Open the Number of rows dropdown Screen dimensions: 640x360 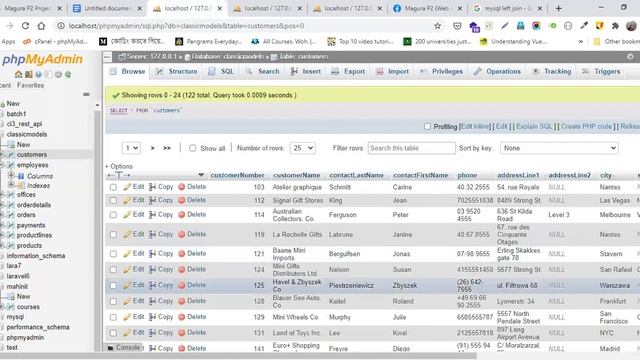point(302,148)
